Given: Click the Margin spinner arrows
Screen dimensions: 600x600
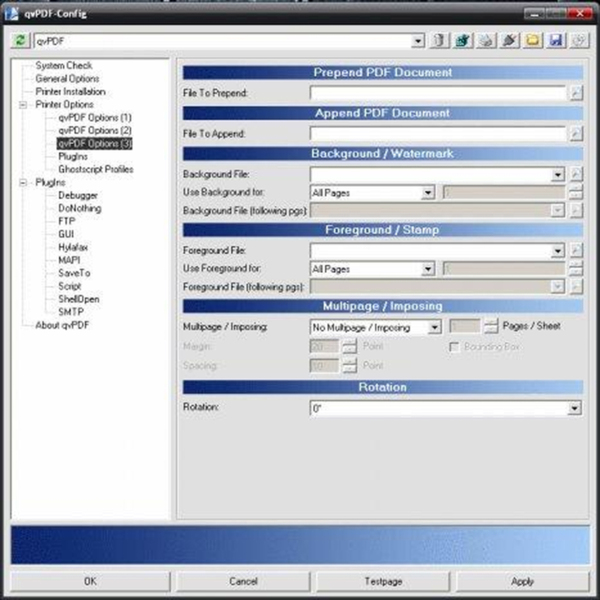Looking at the screenshot, I should [x=349, y=346].
